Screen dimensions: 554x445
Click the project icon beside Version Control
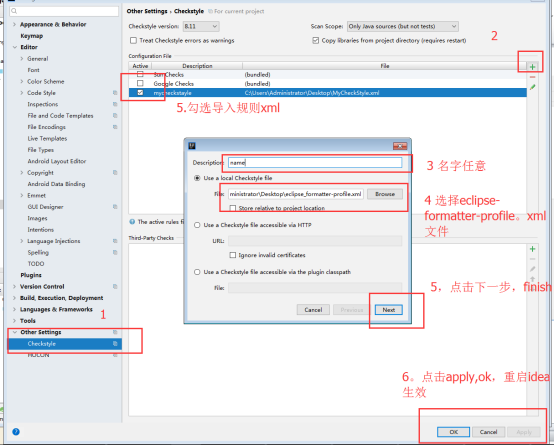(x=115, y=287)
